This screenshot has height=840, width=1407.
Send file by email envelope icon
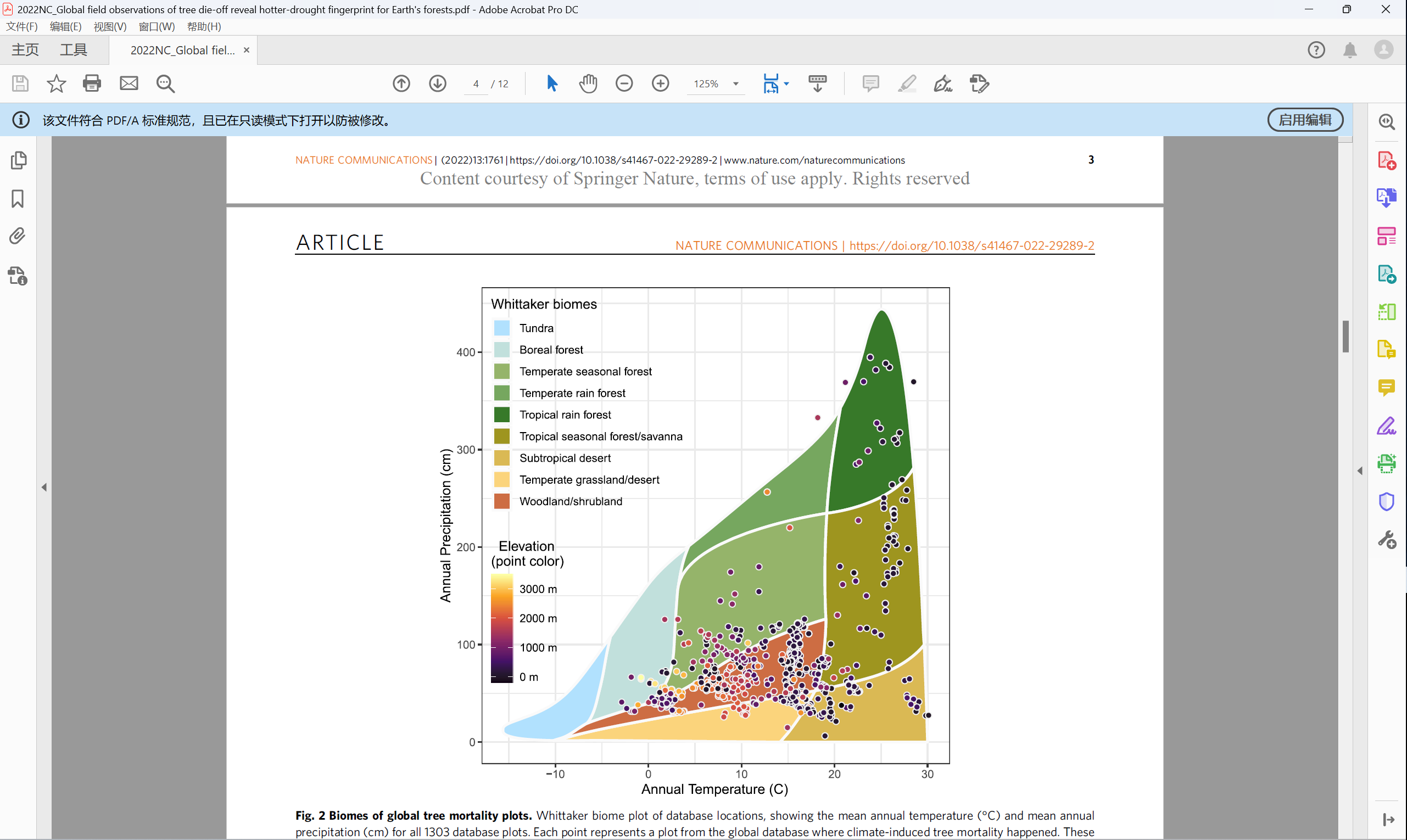coord(129,84)
